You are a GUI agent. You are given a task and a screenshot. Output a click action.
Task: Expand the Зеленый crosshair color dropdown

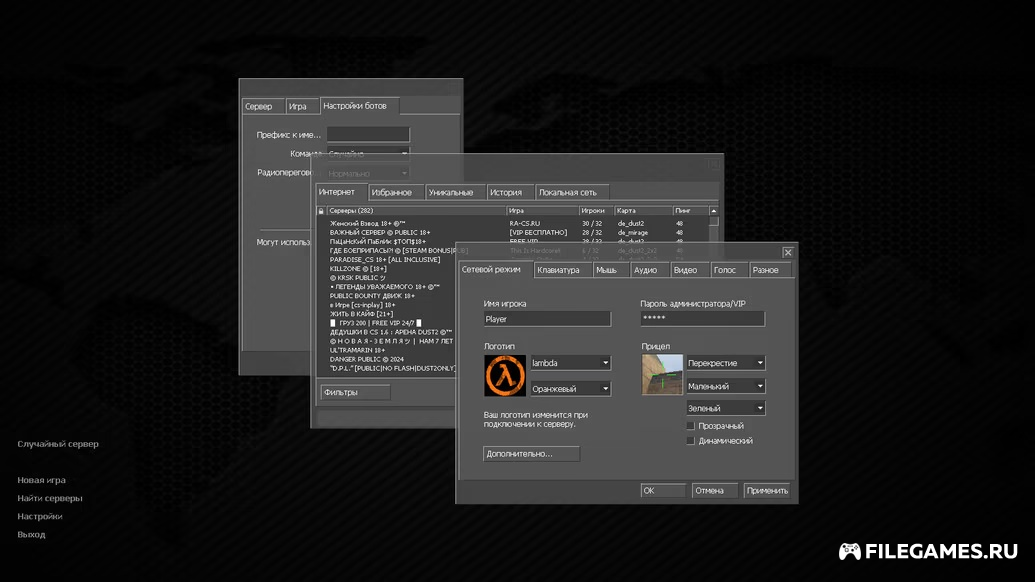tap(725, 408)
